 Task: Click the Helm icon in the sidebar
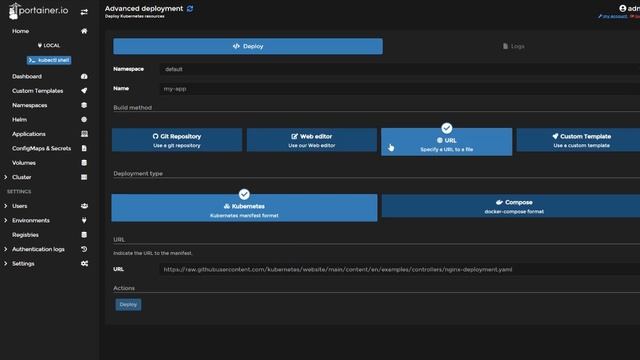tap(84, 120)
